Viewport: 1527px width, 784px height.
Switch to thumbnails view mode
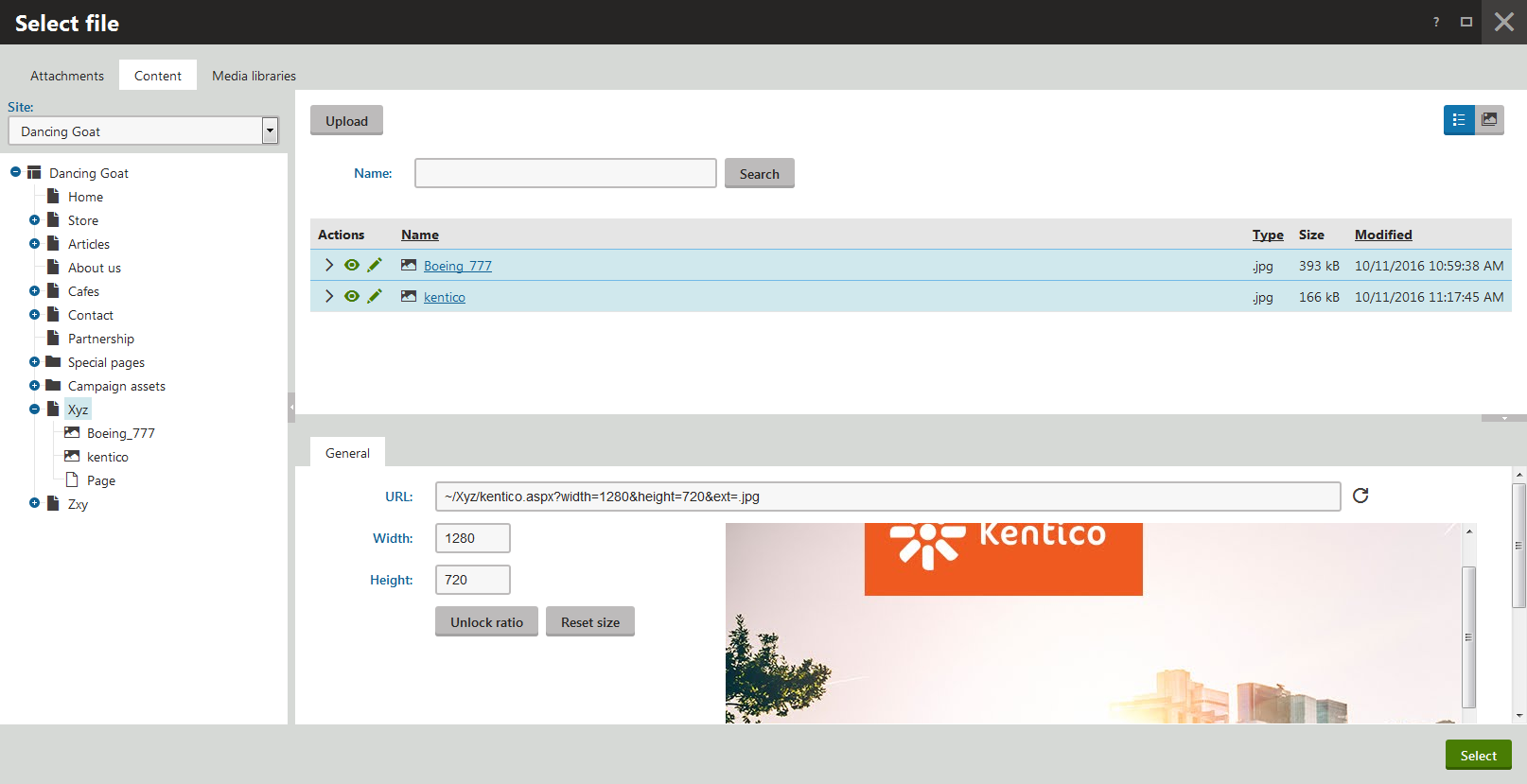tap(1489, 120)
